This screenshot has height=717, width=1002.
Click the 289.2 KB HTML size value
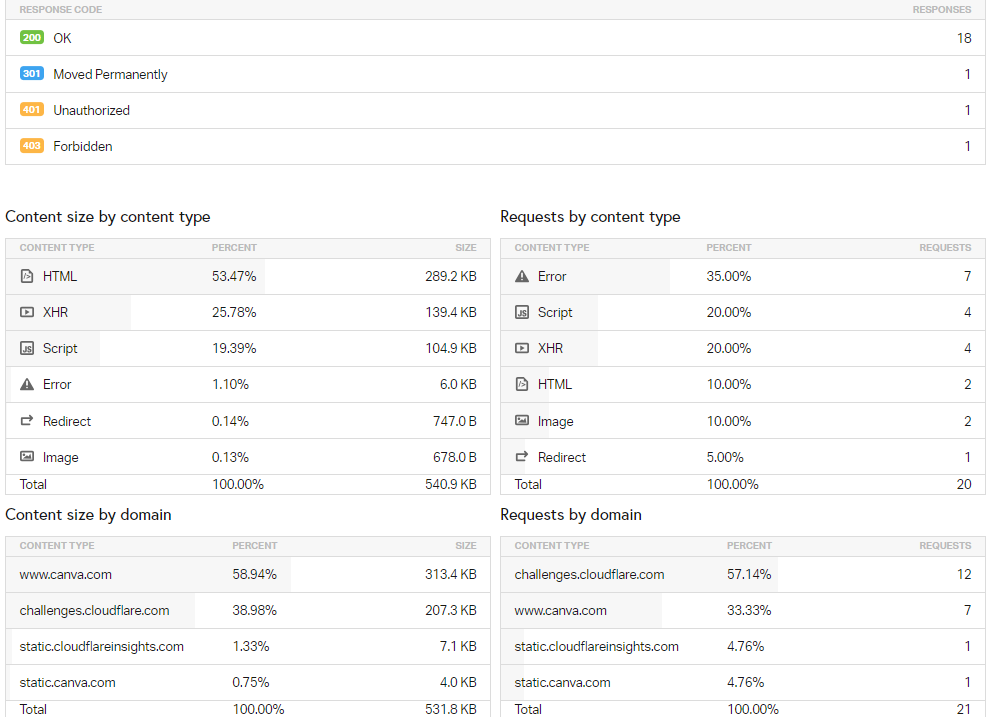coord(451,276)
